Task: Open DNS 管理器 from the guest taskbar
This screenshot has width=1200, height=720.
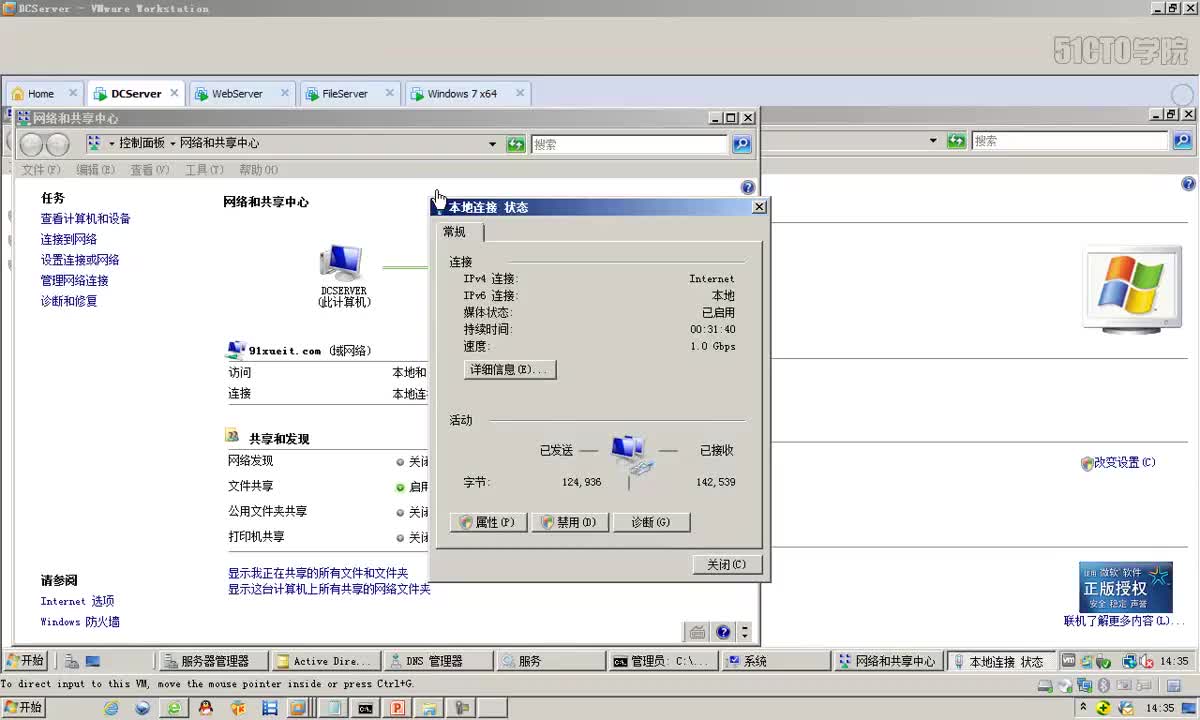Action: tap(439, 661)
